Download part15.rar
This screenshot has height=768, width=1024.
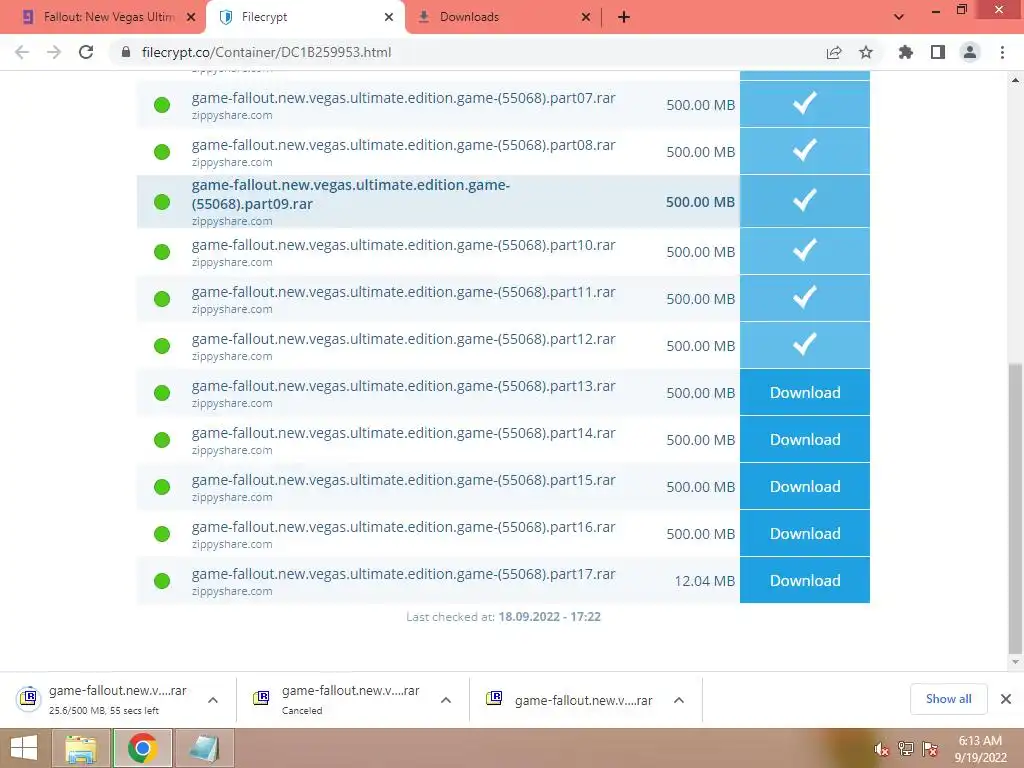(x=805, y=486)
